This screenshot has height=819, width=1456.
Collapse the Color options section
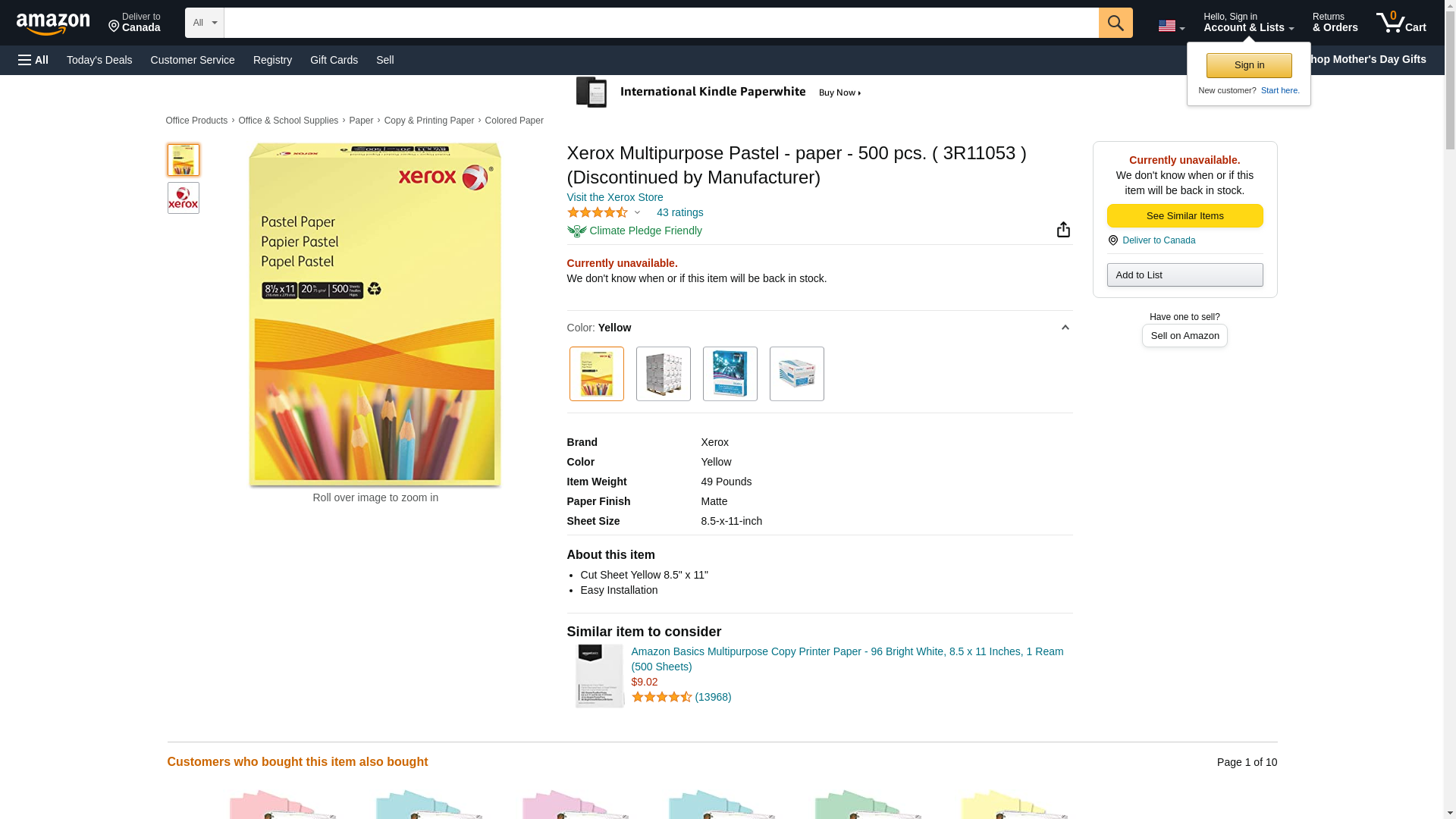[x=1065, y=328]
